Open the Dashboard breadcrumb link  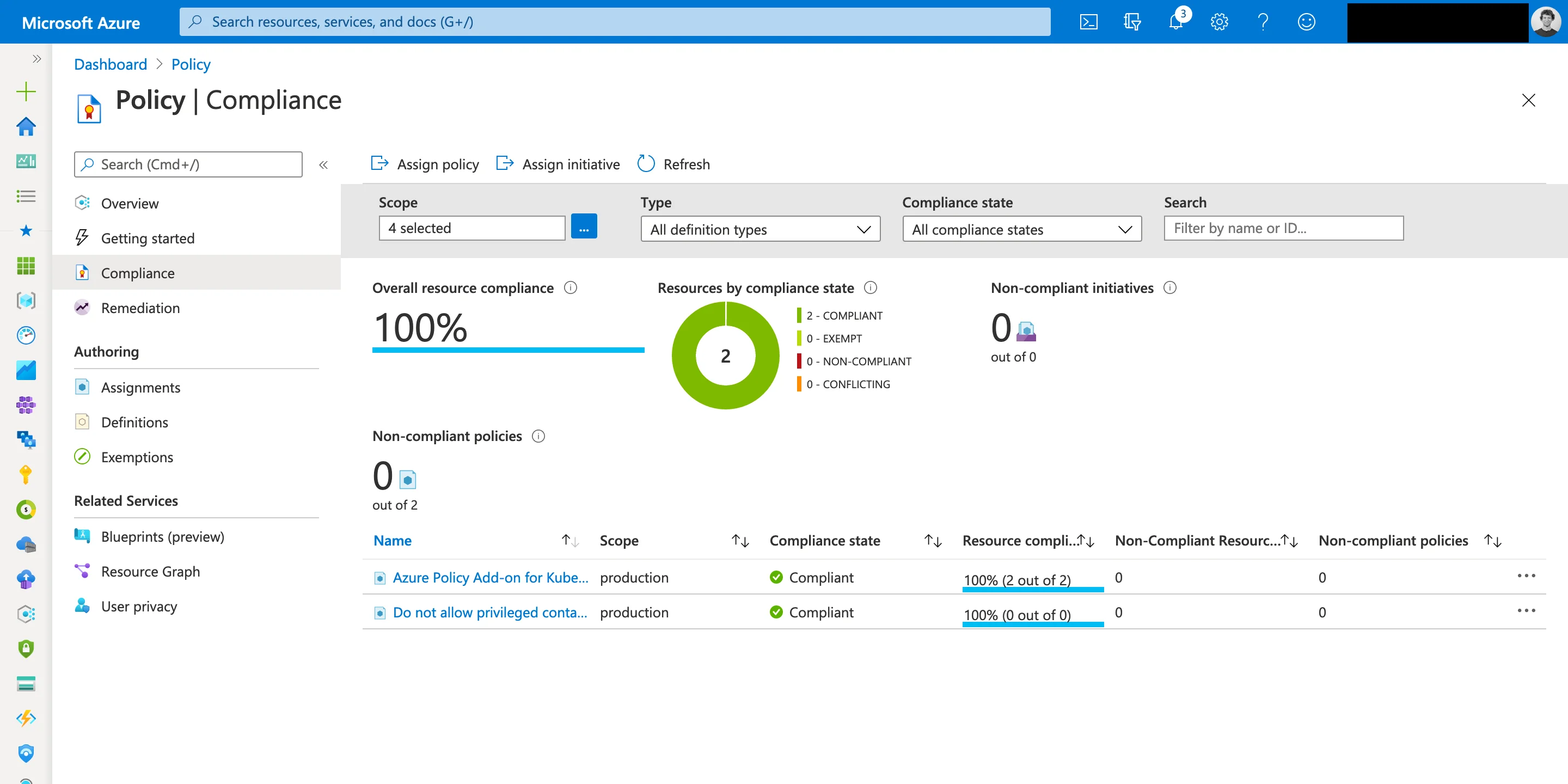[x=110, y=64]
